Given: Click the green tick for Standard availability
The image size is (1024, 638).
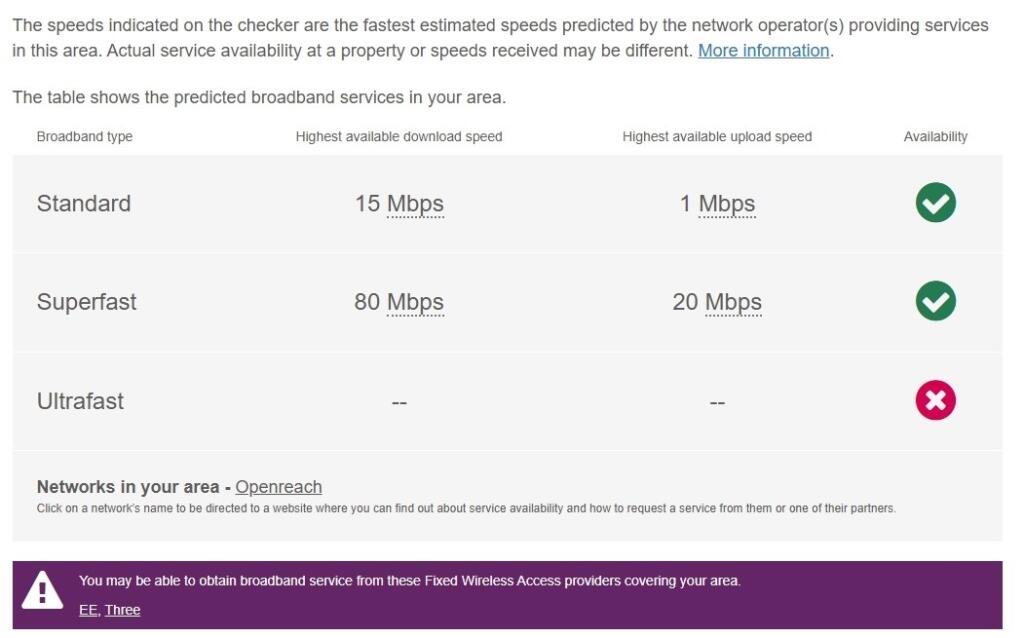Looking at the screenshot, I should [935, 203].
